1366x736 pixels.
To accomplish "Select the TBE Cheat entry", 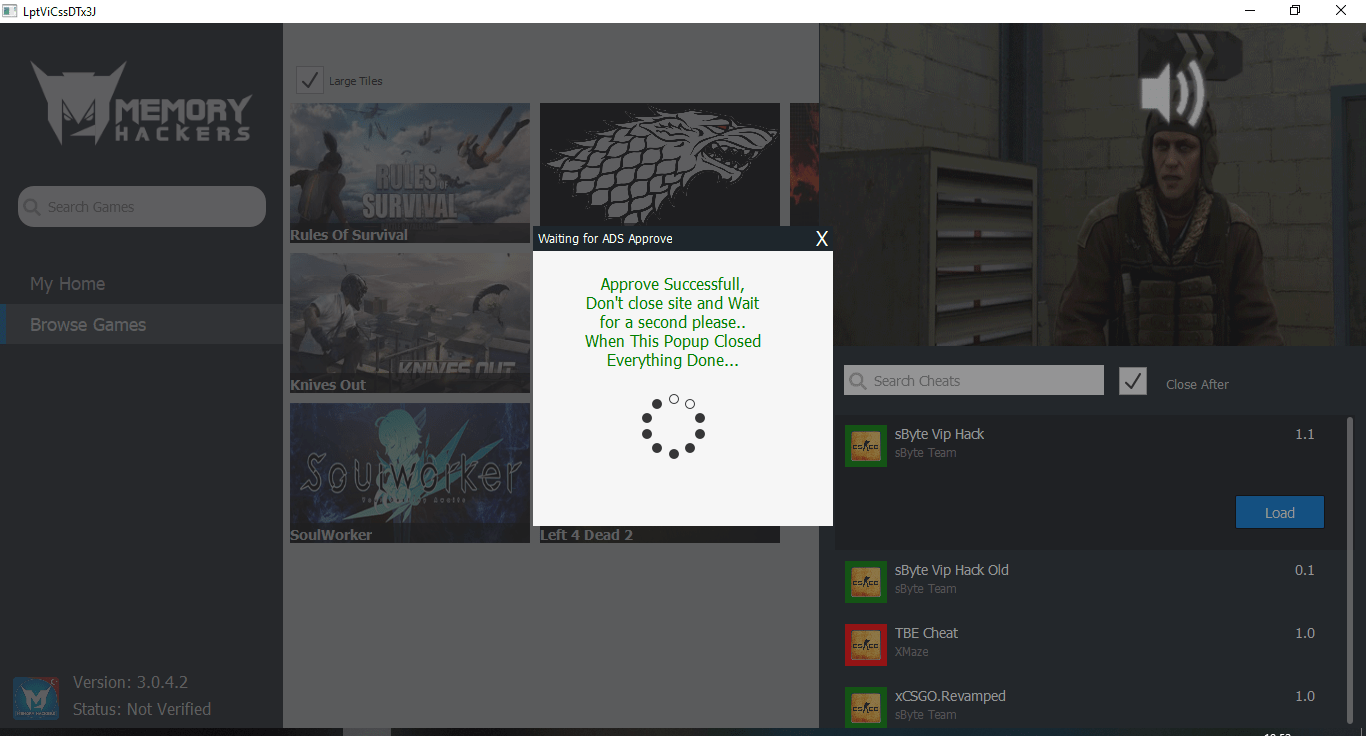I will (1090, 643).
